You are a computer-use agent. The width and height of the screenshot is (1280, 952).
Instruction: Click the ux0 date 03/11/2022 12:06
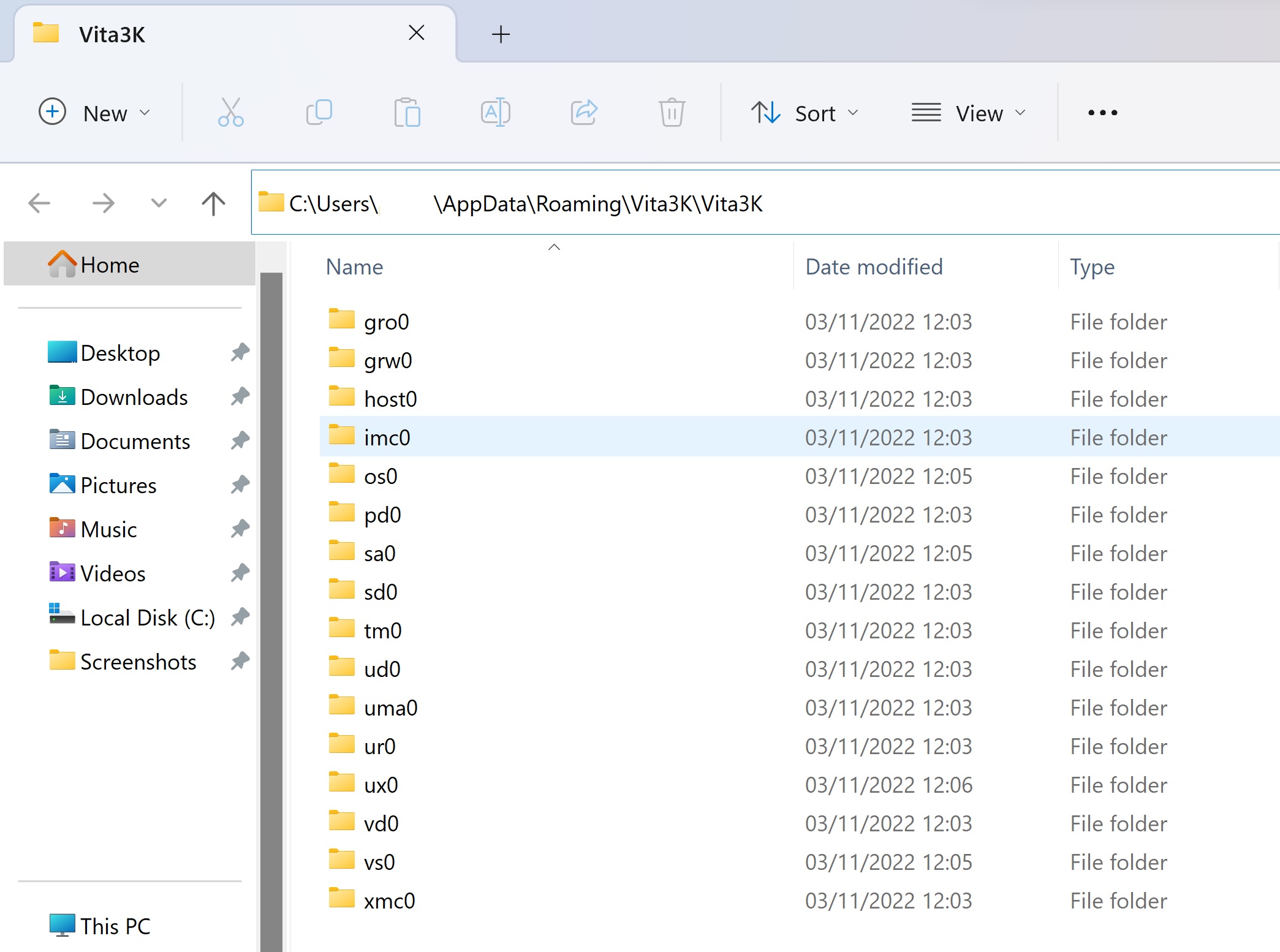point(888,784)
